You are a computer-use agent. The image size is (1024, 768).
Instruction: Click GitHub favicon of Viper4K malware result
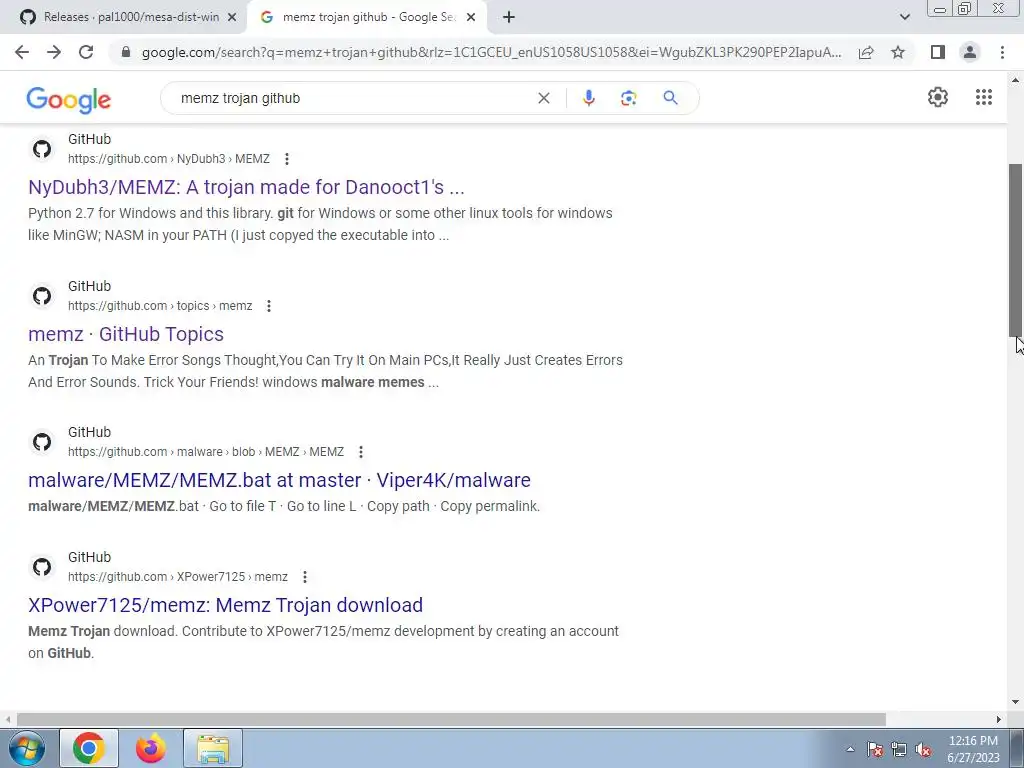pyautogui.click(x=42, y=442)
